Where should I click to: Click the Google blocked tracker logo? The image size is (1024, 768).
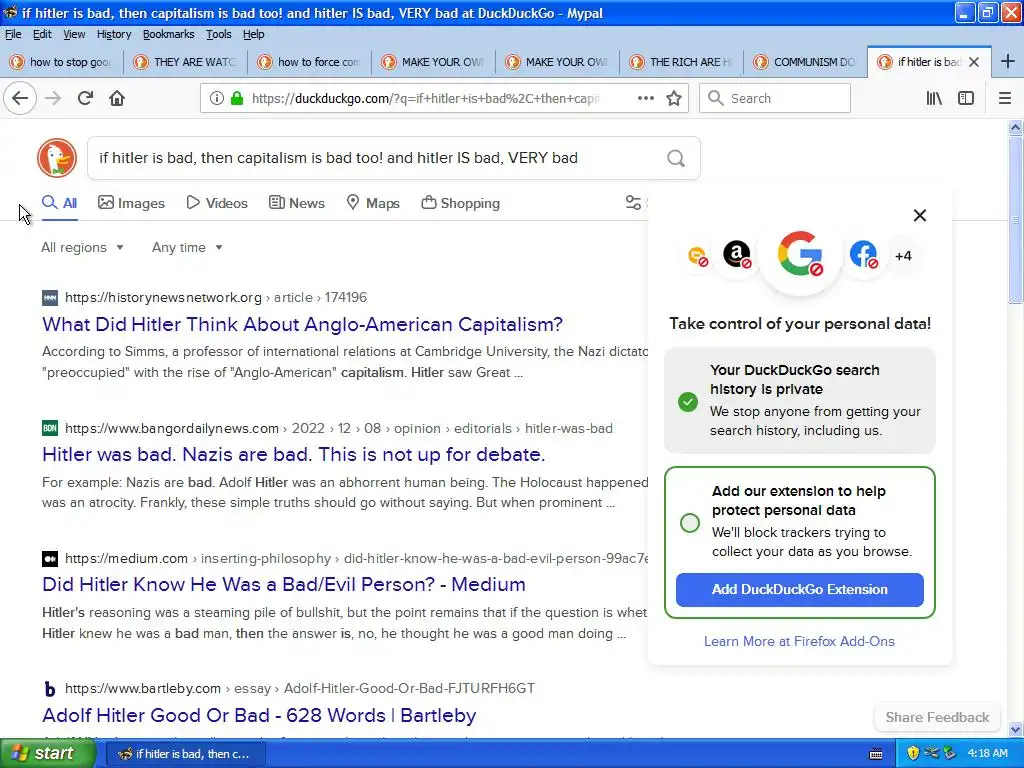[x=800, y=253]
